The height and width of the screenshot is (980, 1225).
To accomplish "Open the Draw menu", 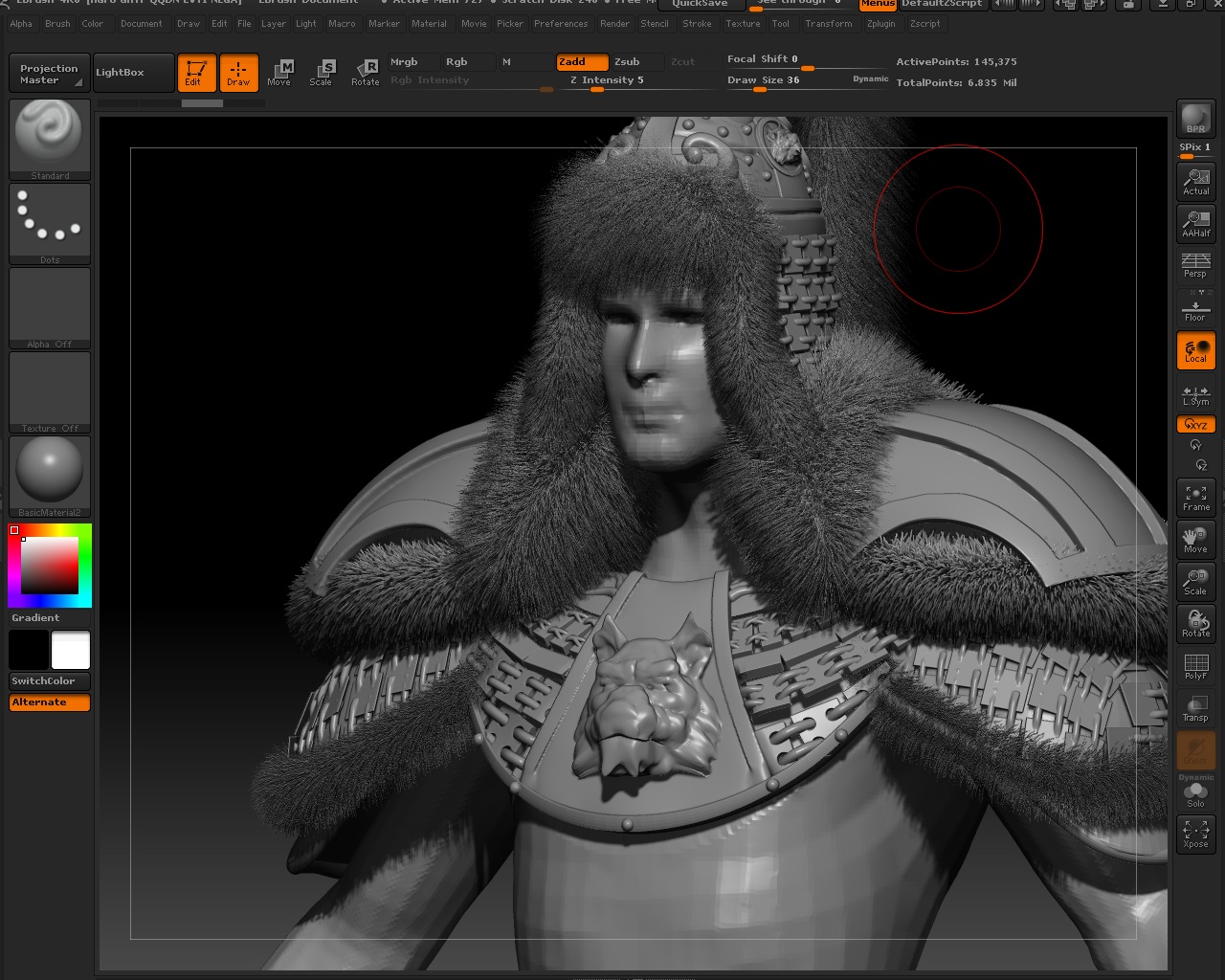I will point(189,24).
